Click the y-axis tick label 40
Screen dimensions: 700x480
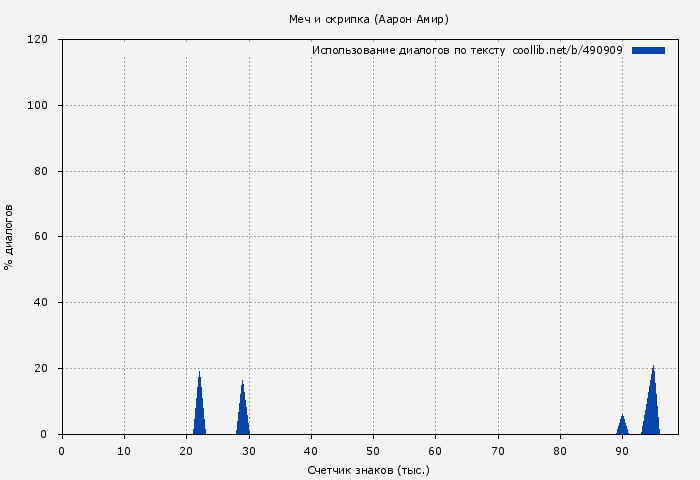(41, 303)
